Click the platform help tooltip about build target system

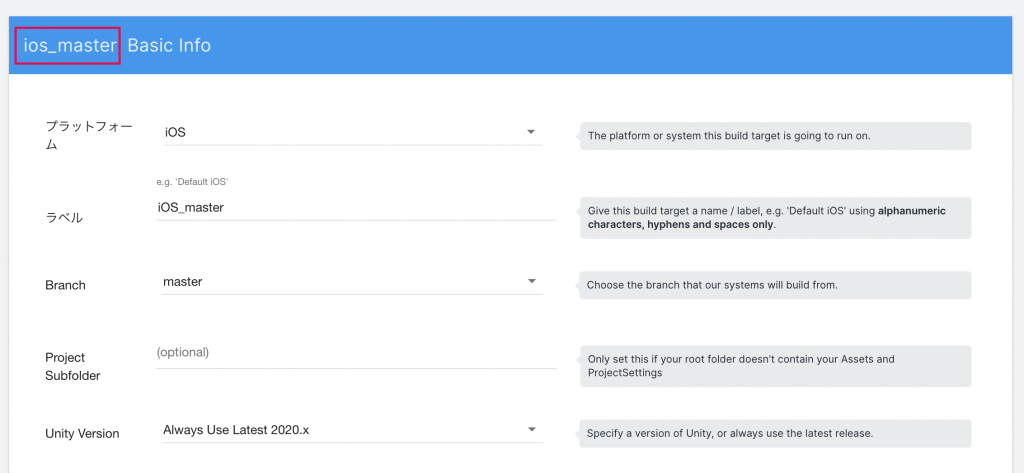[x=775, y=136]
